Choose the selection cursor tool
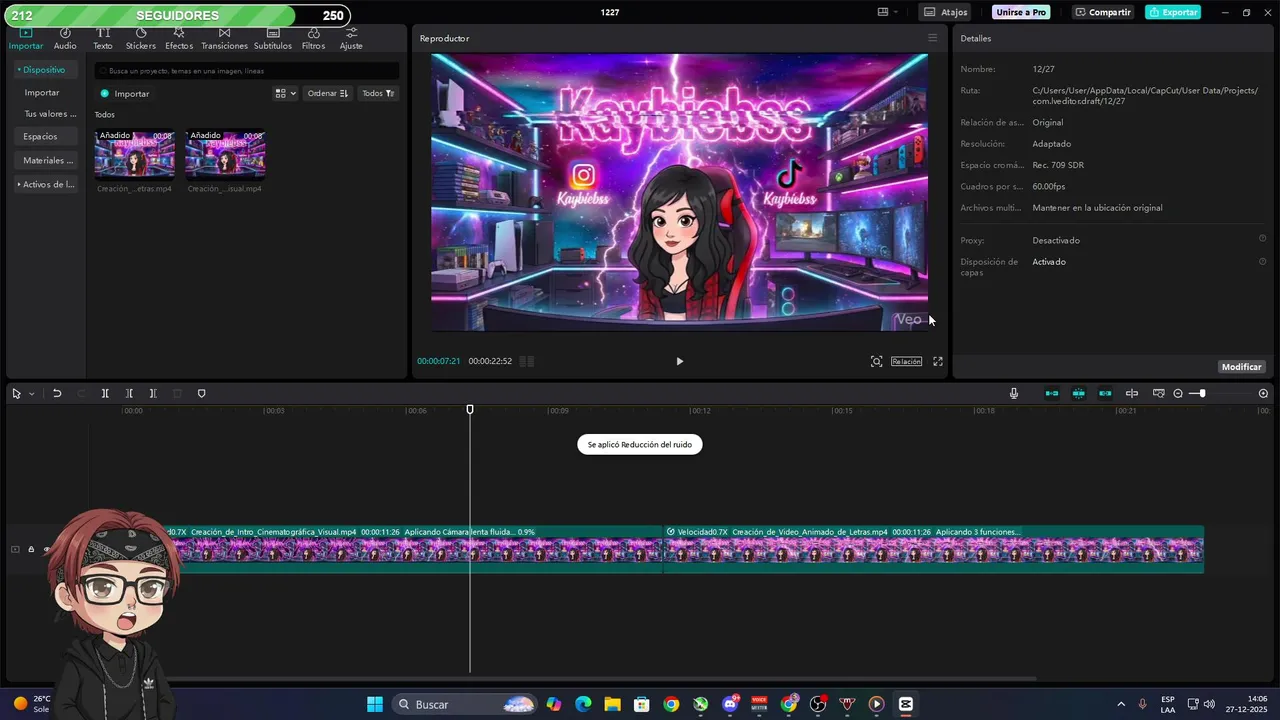This screenshot has height=720, width=1280. pyautogui.click(x=16, y=393)
